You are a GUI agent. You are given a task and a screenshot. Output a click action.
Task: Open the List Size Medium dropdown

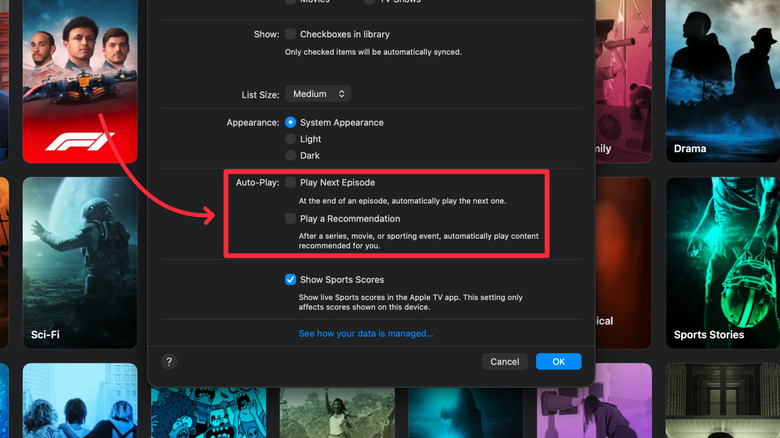coord(318,94)
